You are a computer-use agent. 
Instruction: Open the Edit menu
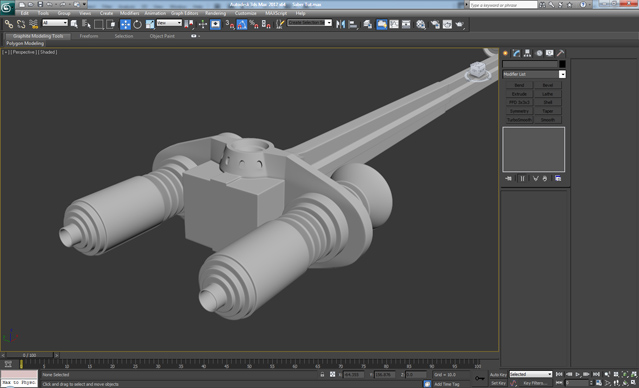(25, 13)
